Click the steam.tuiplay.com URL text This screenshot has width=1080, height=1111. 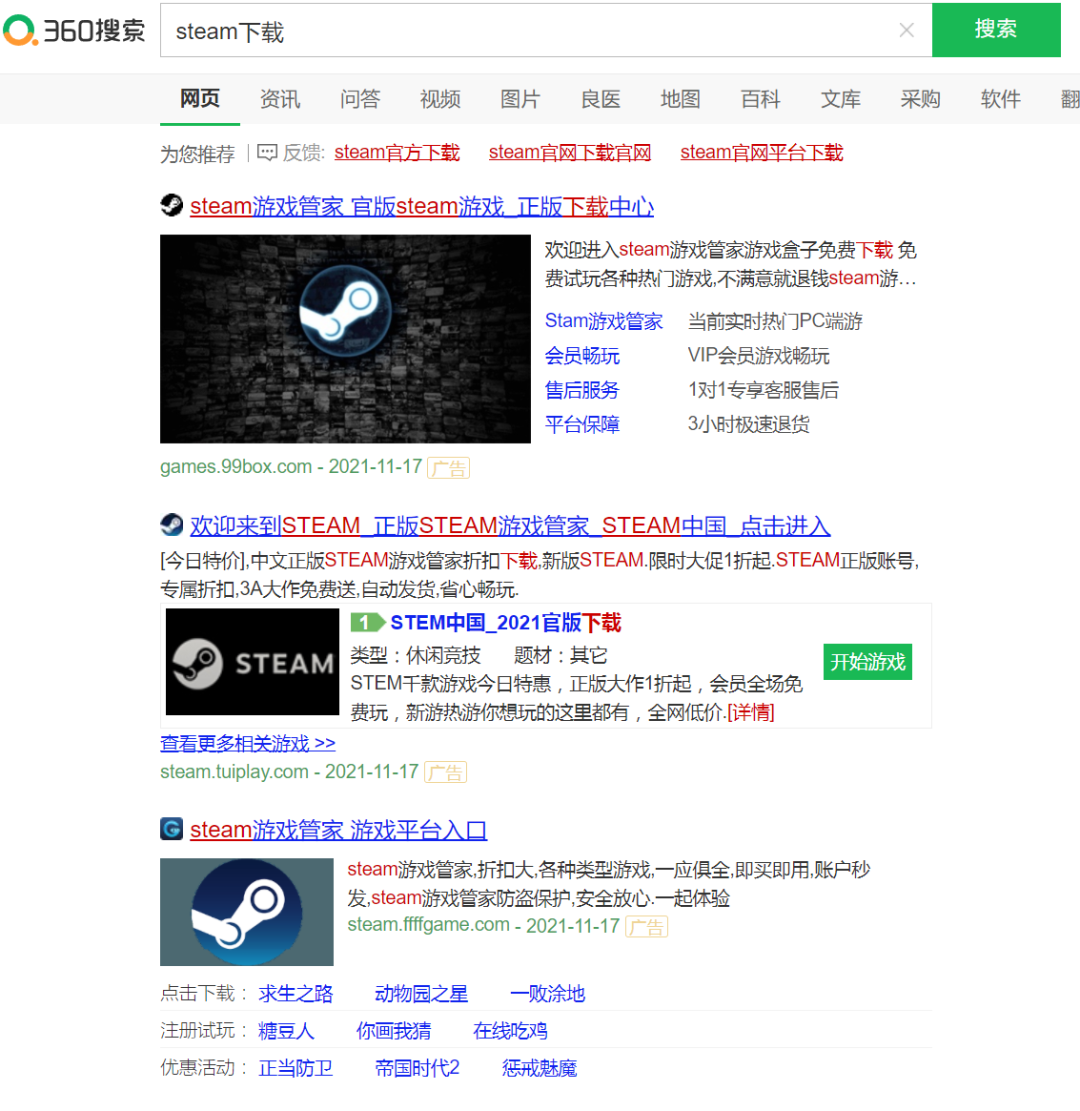(x=235, y=772)
